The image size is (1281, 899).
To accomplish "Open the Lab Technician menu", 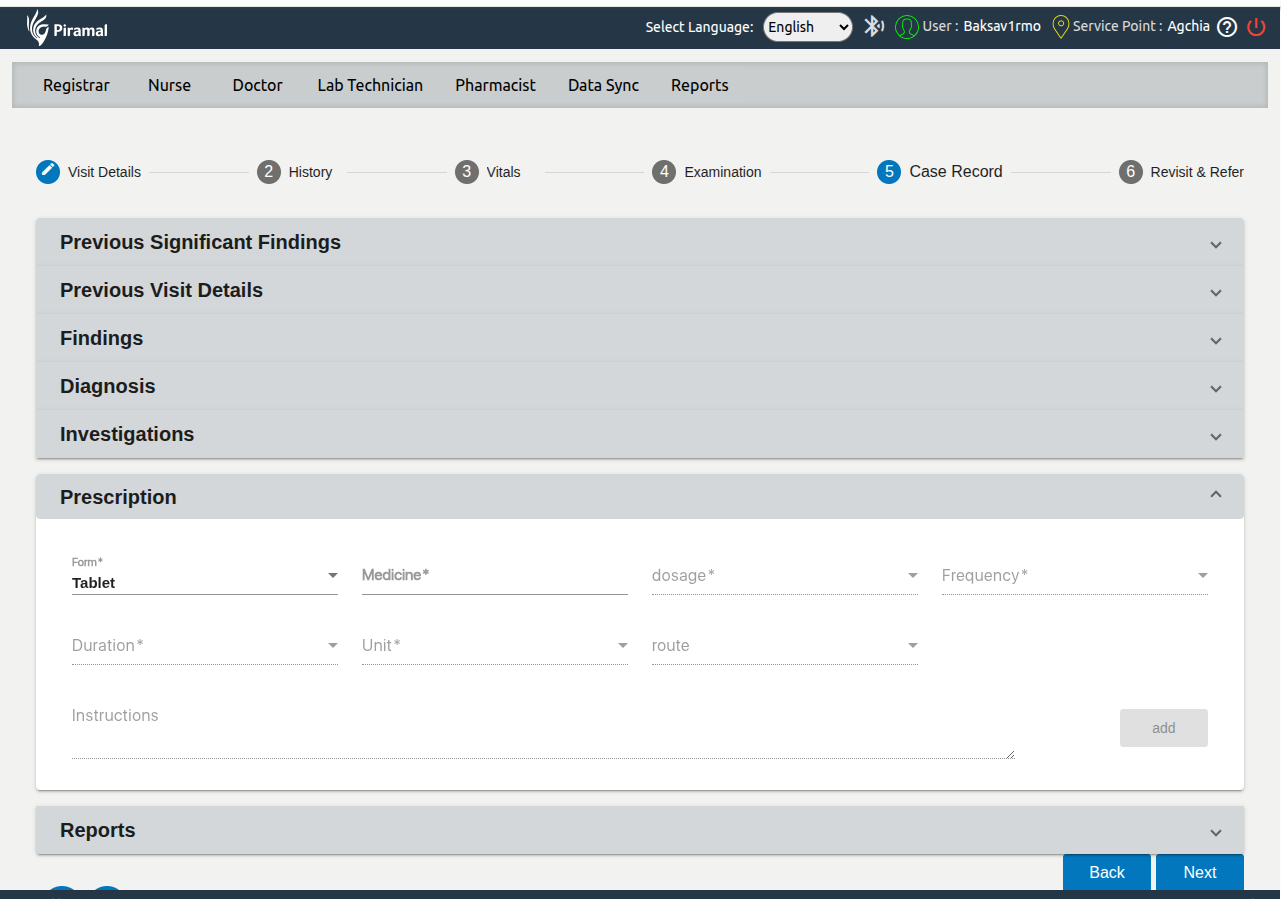I will point(370,86).
